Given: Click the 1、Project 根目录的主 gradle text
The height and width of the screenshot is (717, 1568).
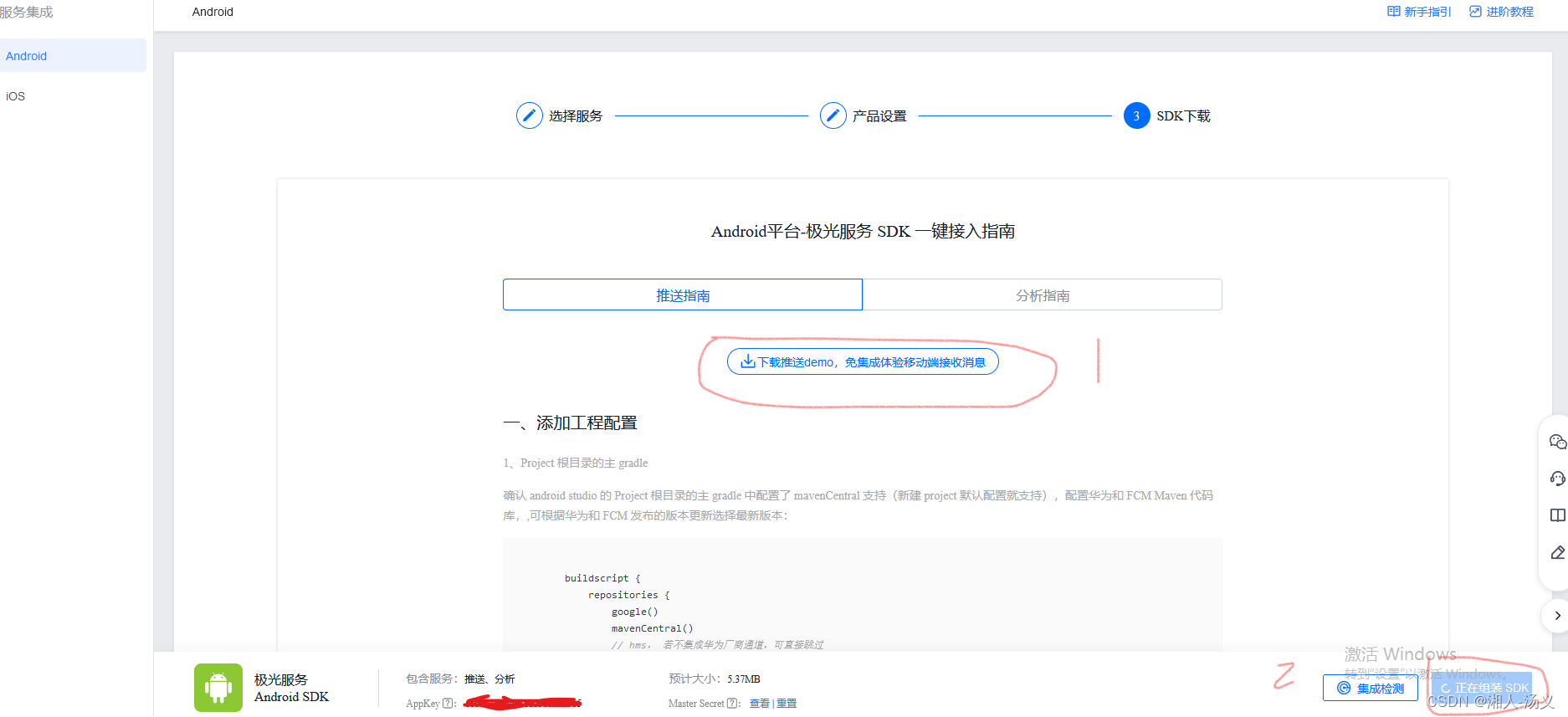Looking at the screenshot, I should coord(575,463).
